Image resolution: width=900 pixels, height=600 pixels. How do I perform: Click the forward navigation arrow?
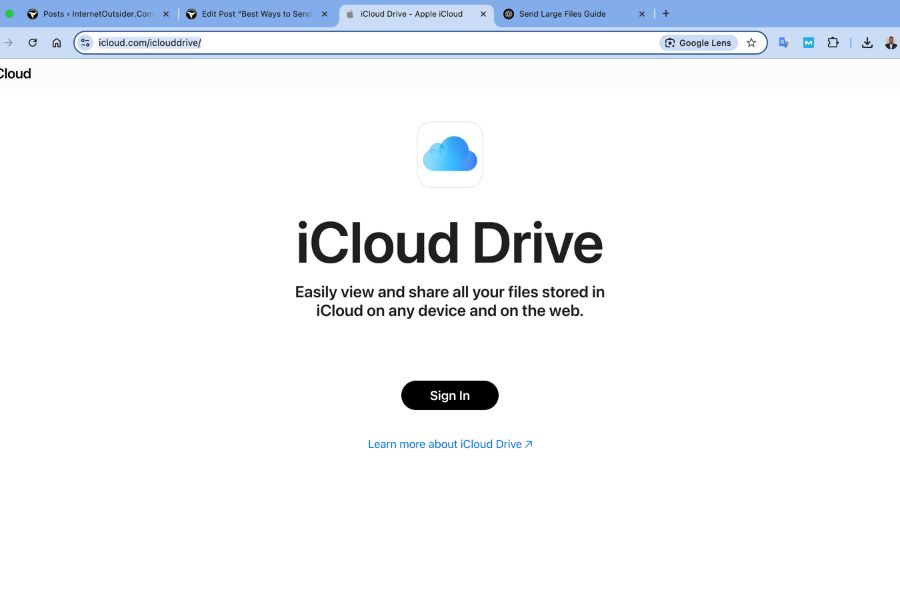pos(8,42)
